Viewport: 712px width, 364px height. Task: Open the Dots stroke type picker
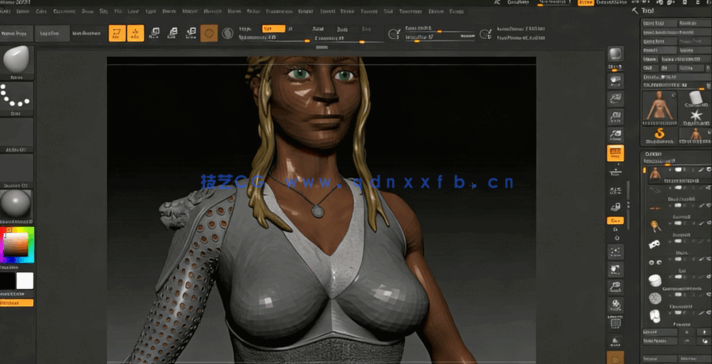point(16,98)
